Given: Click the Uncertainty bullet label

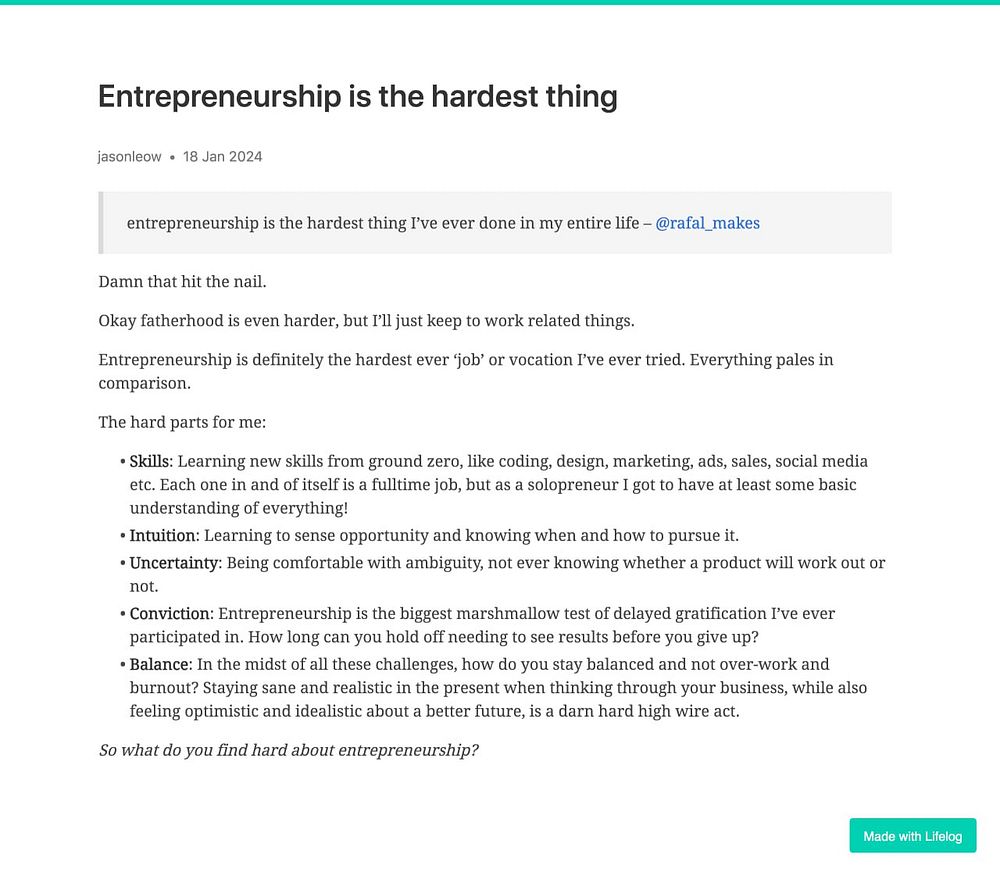Looking at the screenshot, I should pos(174,562).
